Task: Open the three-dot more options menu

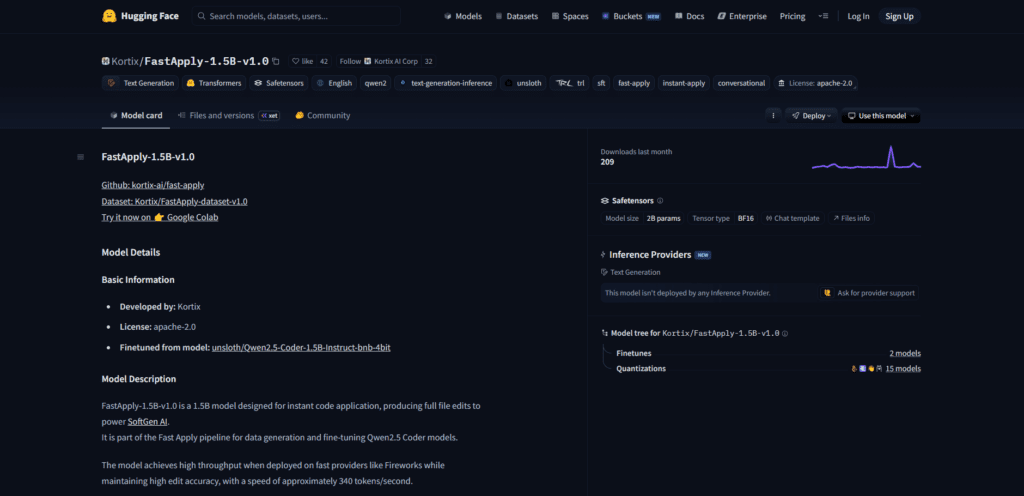Action: point(773,116)
